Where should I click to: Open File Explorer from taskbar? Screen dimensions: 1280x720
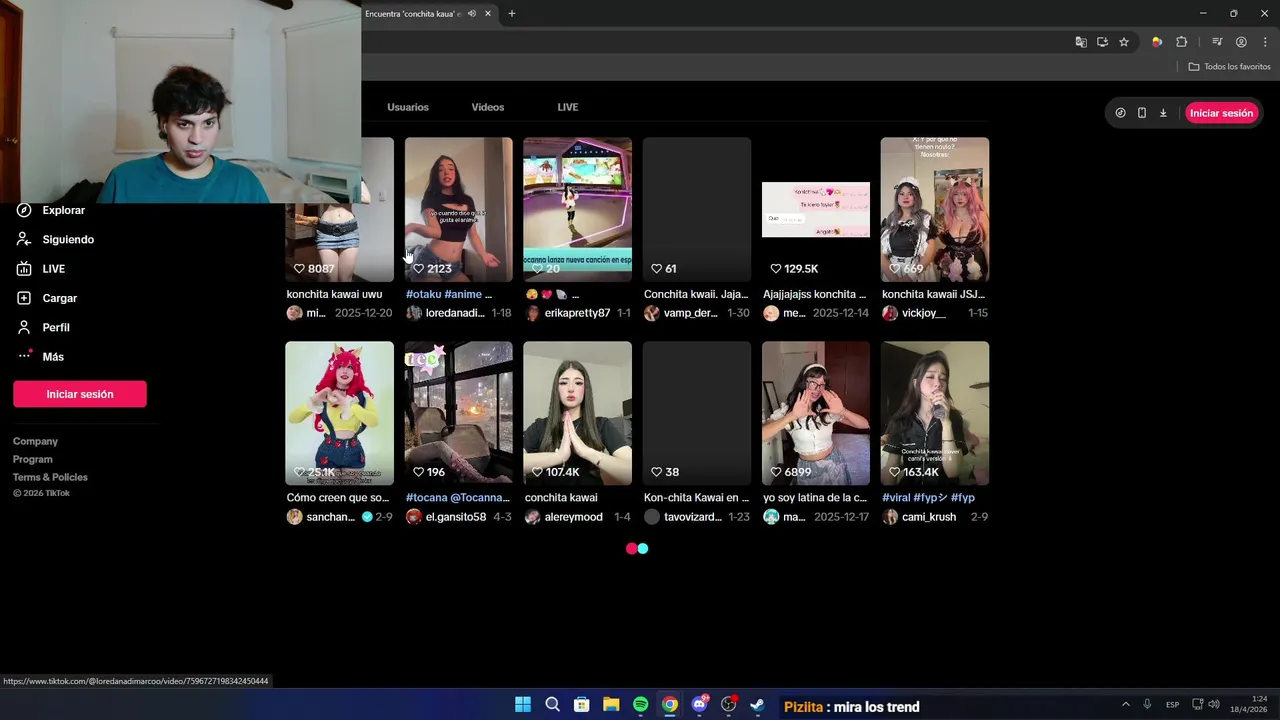coord(611,705)
